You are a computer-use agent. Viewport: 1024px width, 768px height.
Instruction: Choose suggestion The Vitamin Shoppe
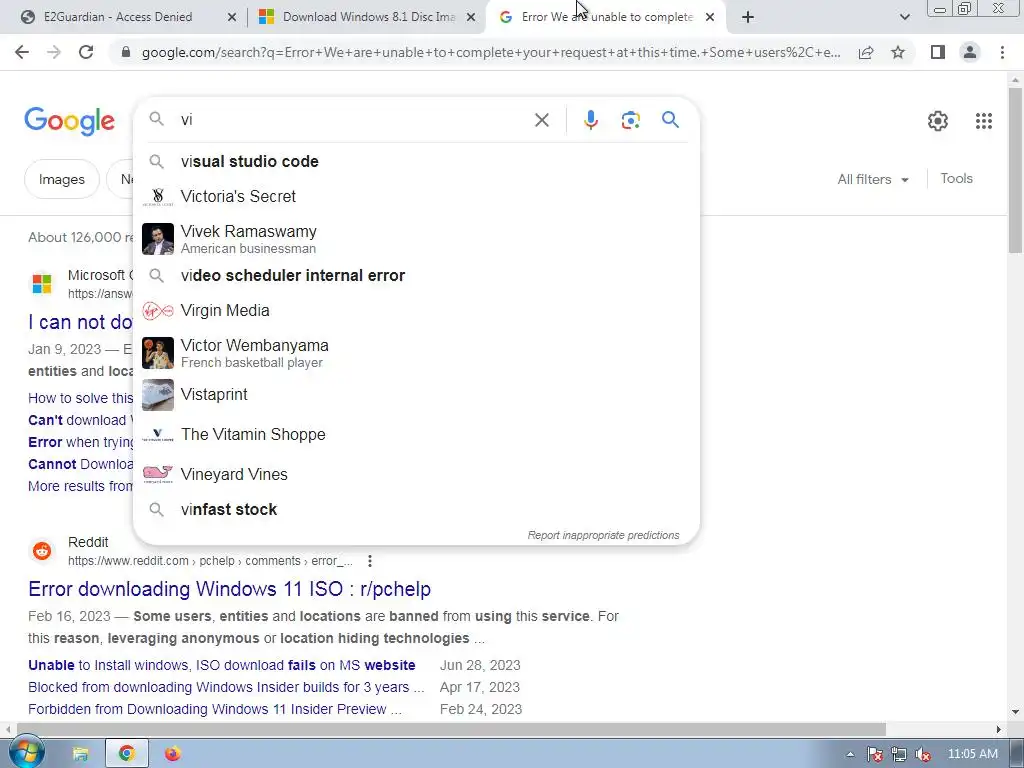[x=416, y=434]
